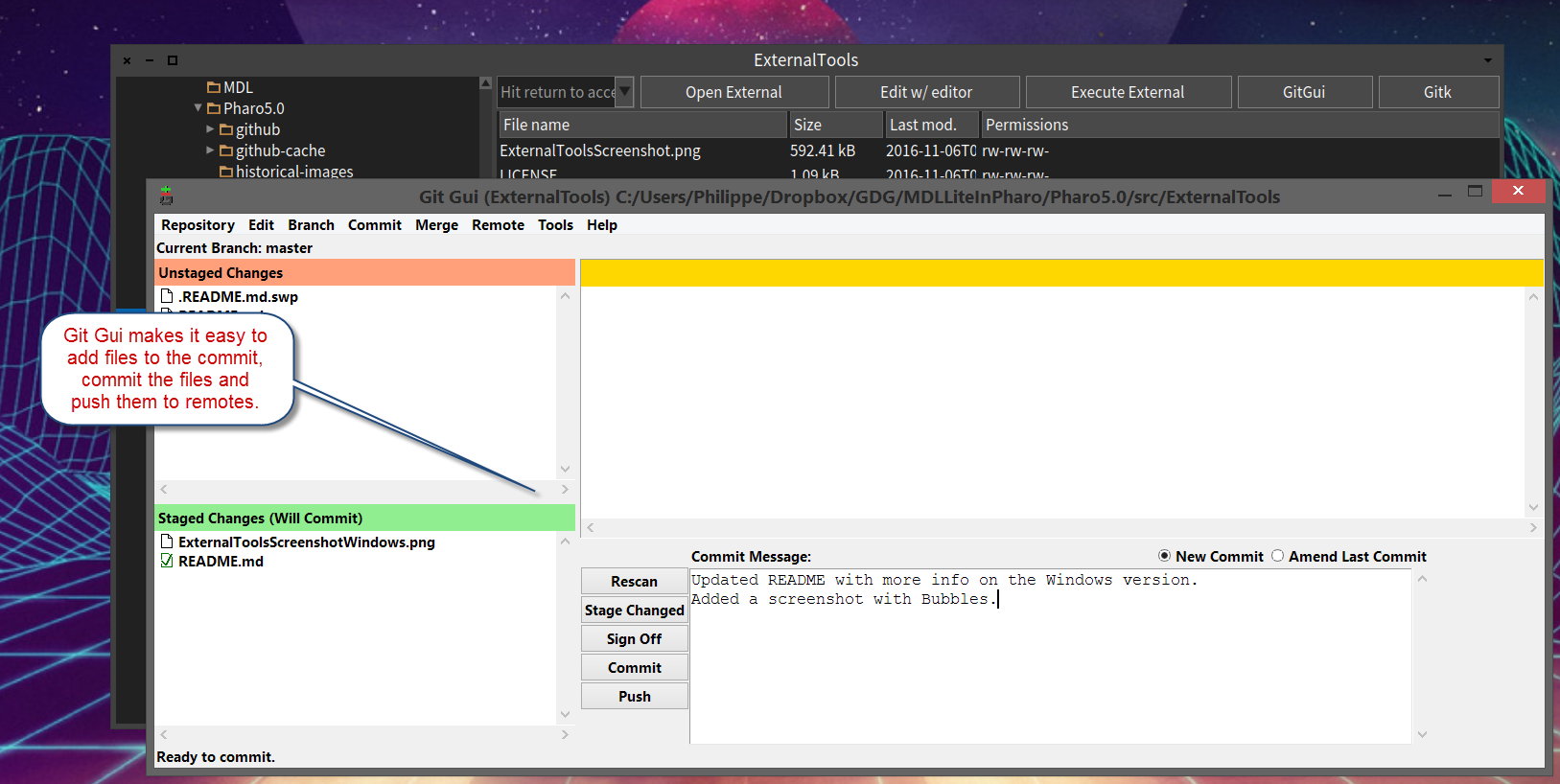Open the Commit menu in the menu bar
Image resolution: width=1560 pixels, height=784 pixels.
tap(375, 225)
